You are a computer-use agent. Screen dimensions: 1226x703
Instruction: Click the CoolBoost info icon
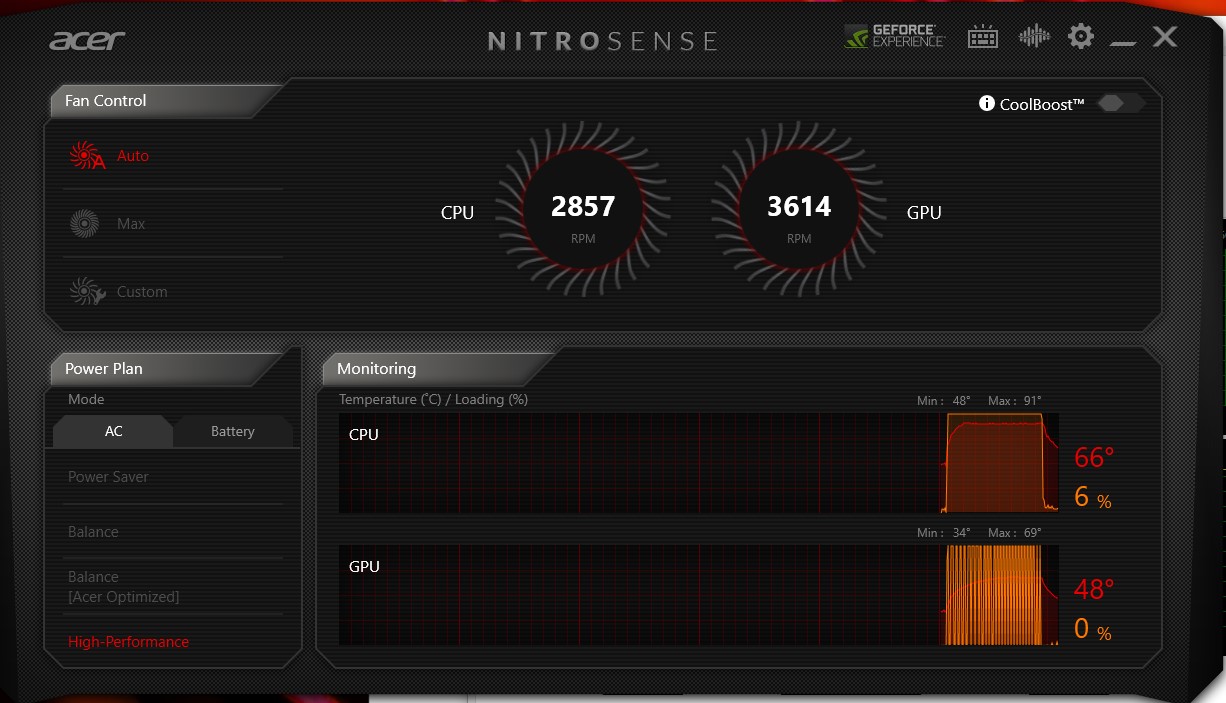tap(987, 104)
